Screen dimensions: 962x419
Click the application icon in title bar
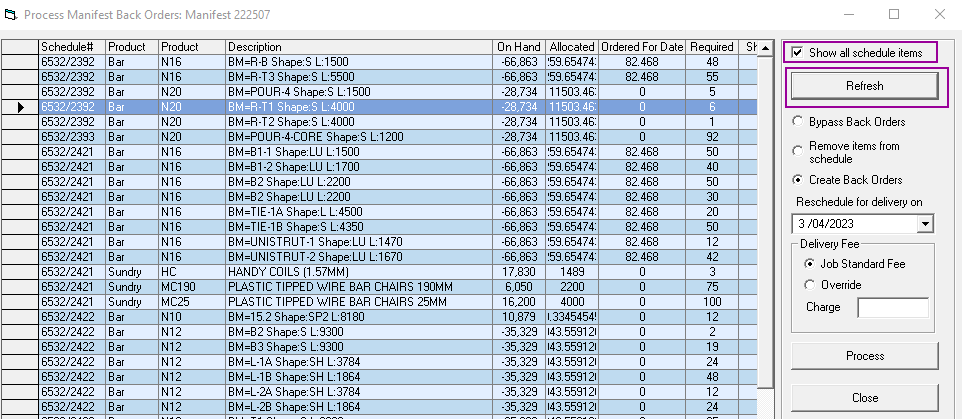tap(10, 14)
